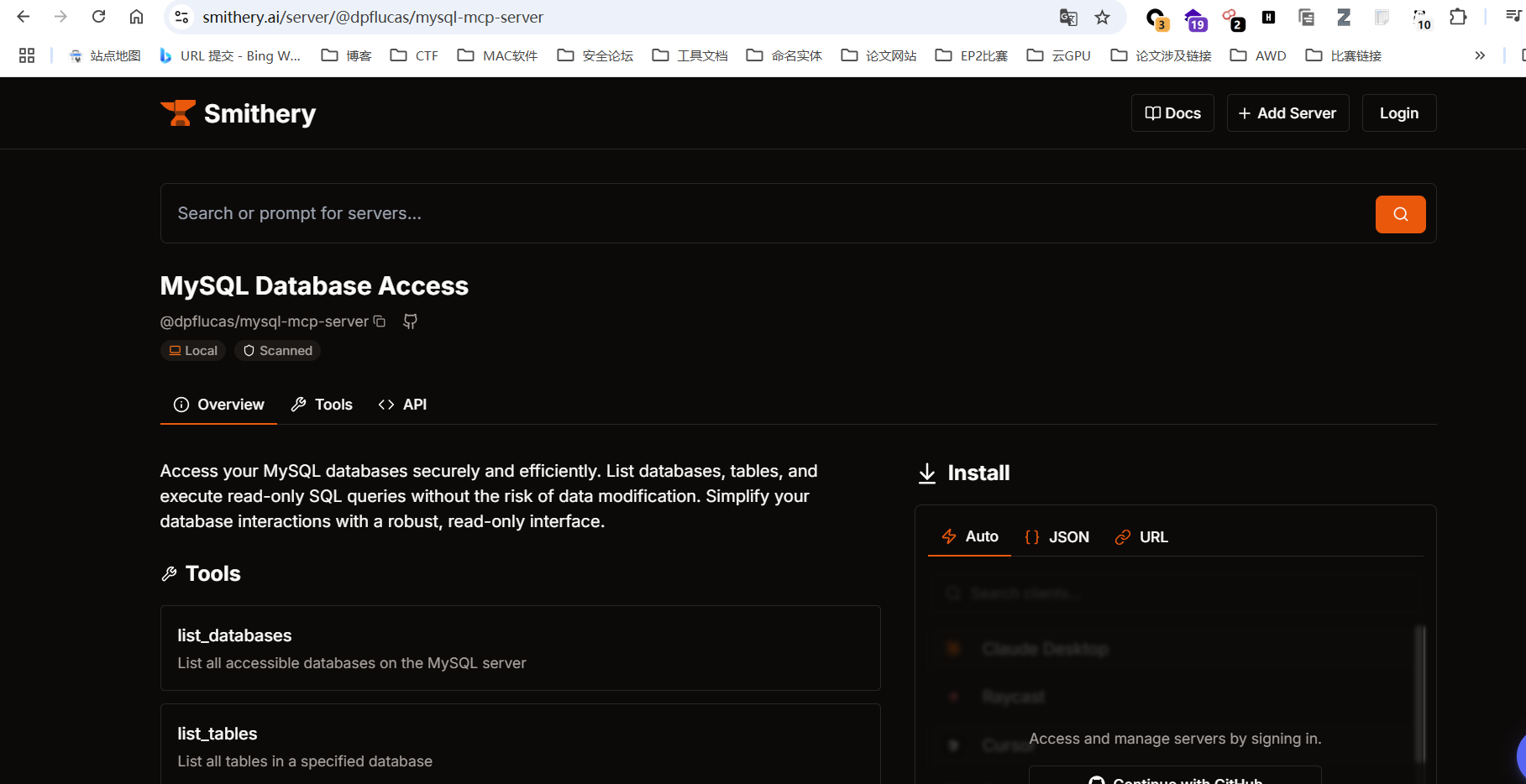Image resolution: width=1526 pixels, height=784 pixels.
Task: Select the Auto install tab
Action: click(969, 536)
